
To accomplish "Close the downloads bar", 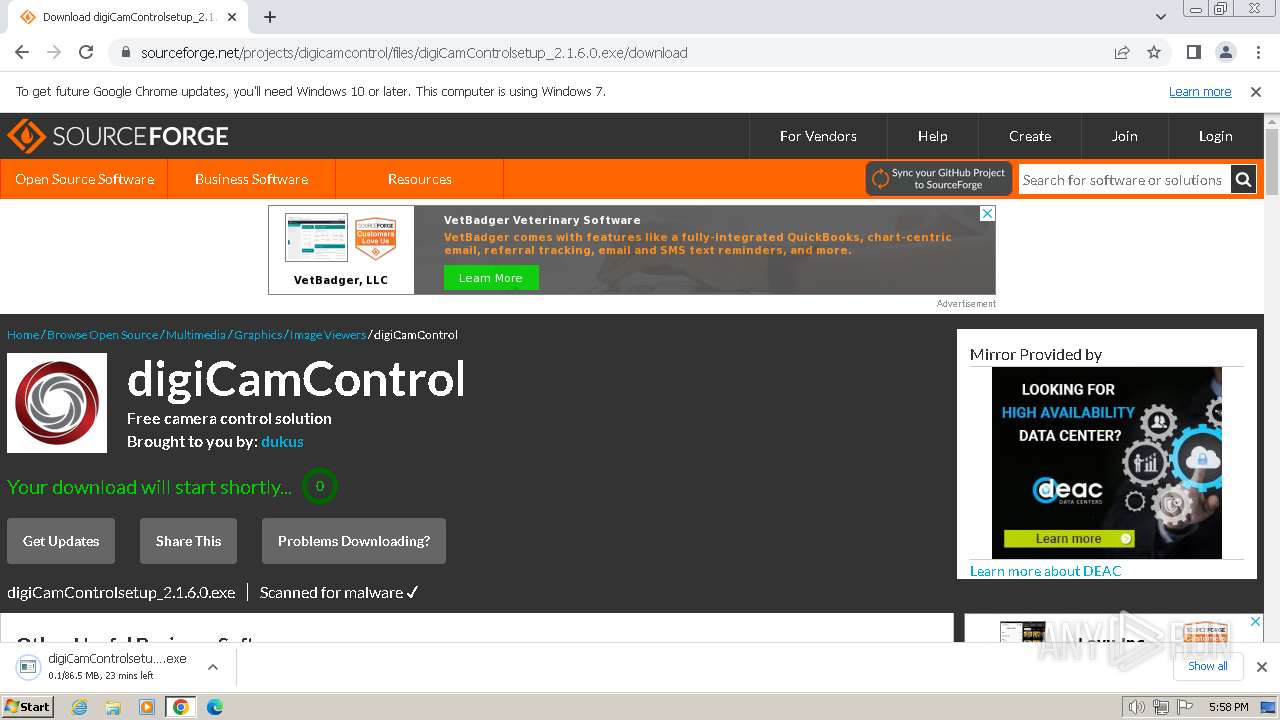I will pyautogui.click(x=1262, y=667).
